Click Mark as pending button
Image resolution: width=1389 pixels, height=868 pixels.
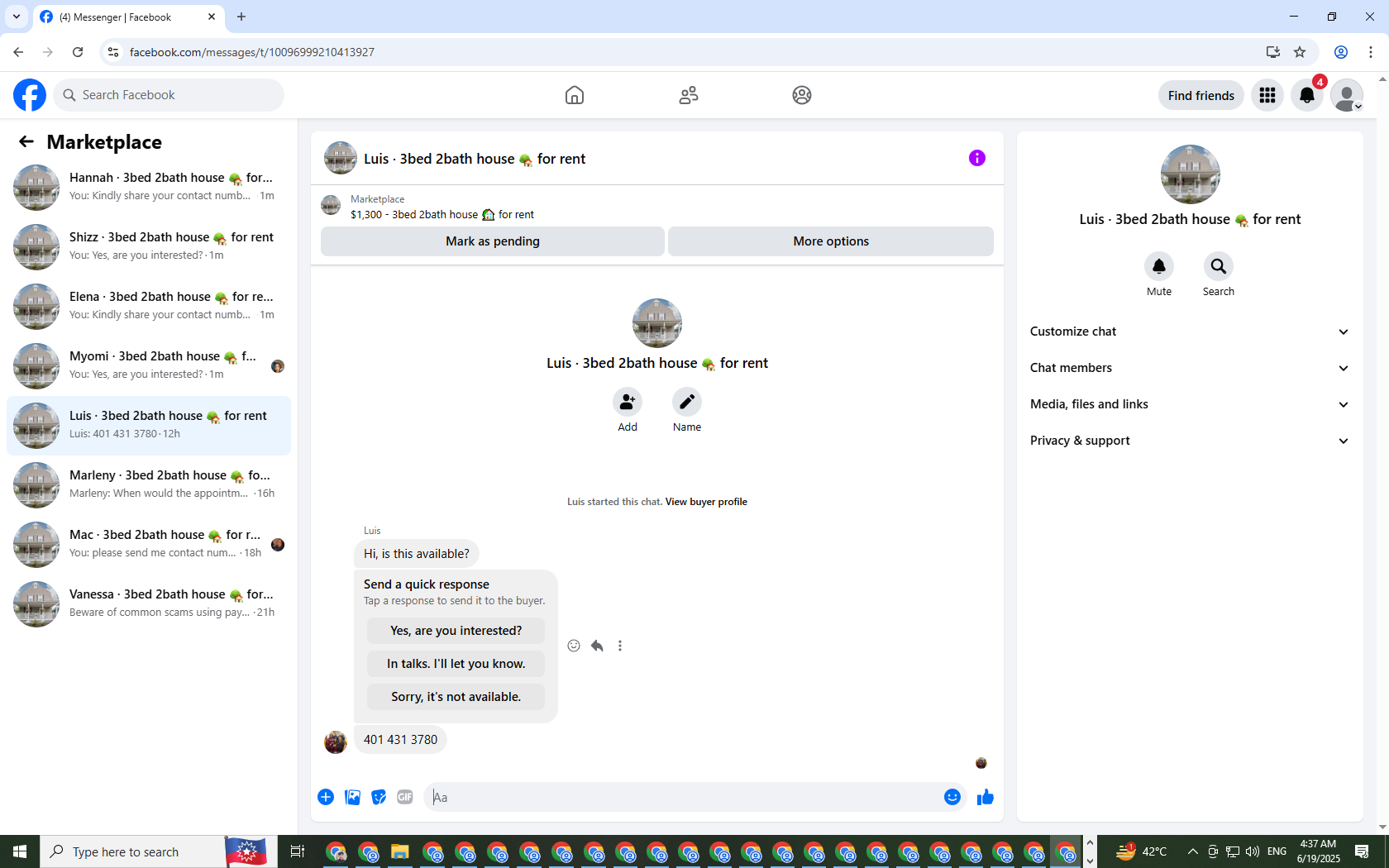point(493,241)
